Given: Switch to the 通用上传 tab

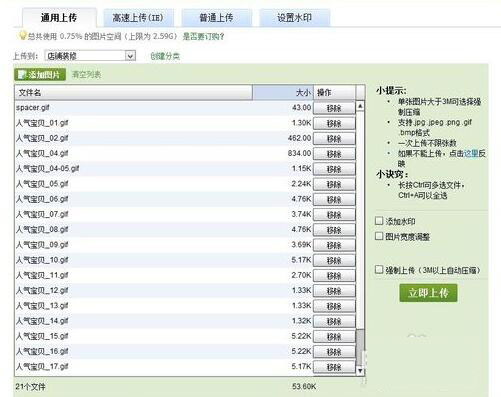Looking at the screenshot, I should (x=59, y=18).
